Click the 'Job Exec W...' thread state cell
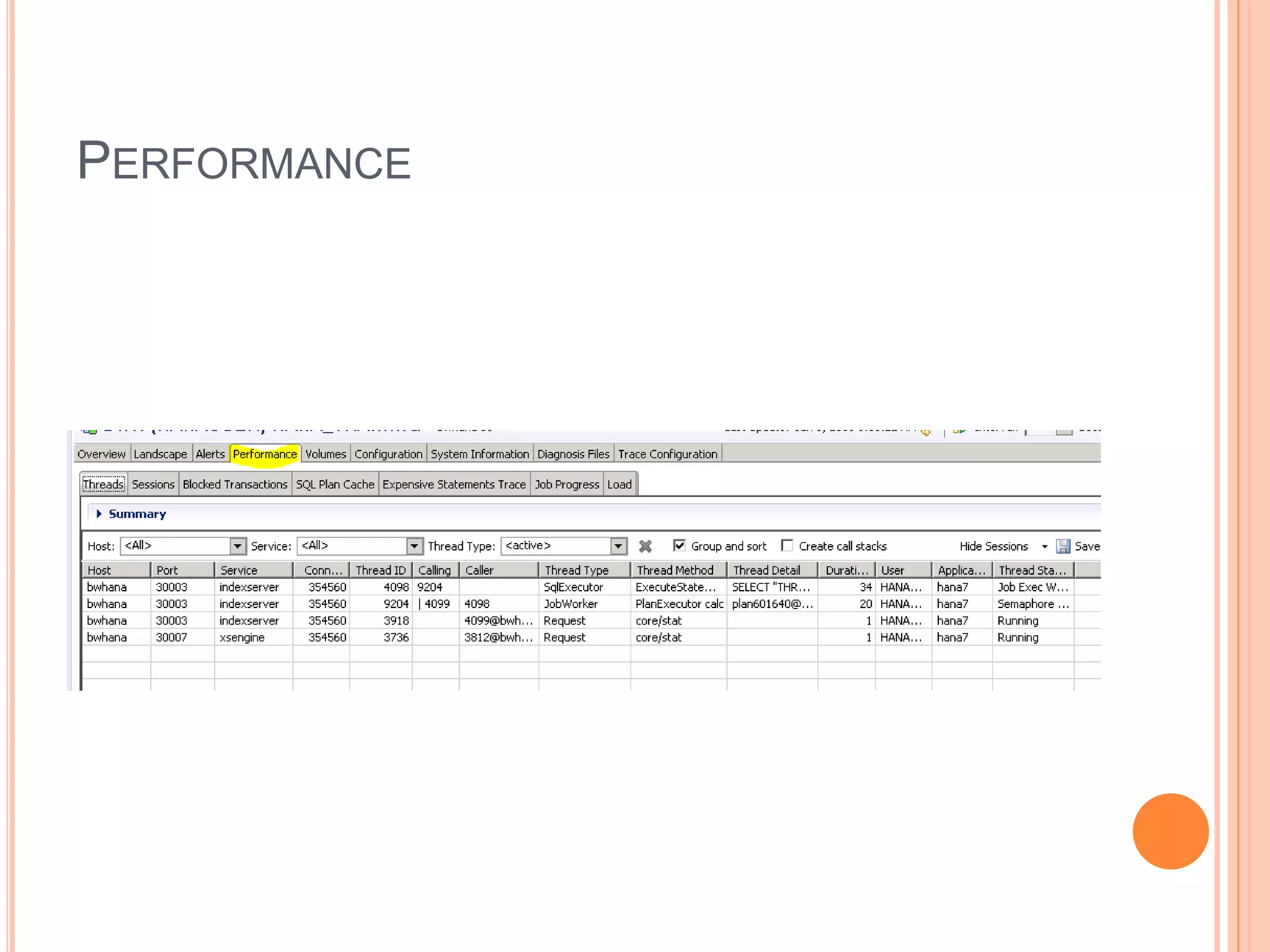Image resolution: width=1270 pixels, height=952 pixels. click(1033, 587)
